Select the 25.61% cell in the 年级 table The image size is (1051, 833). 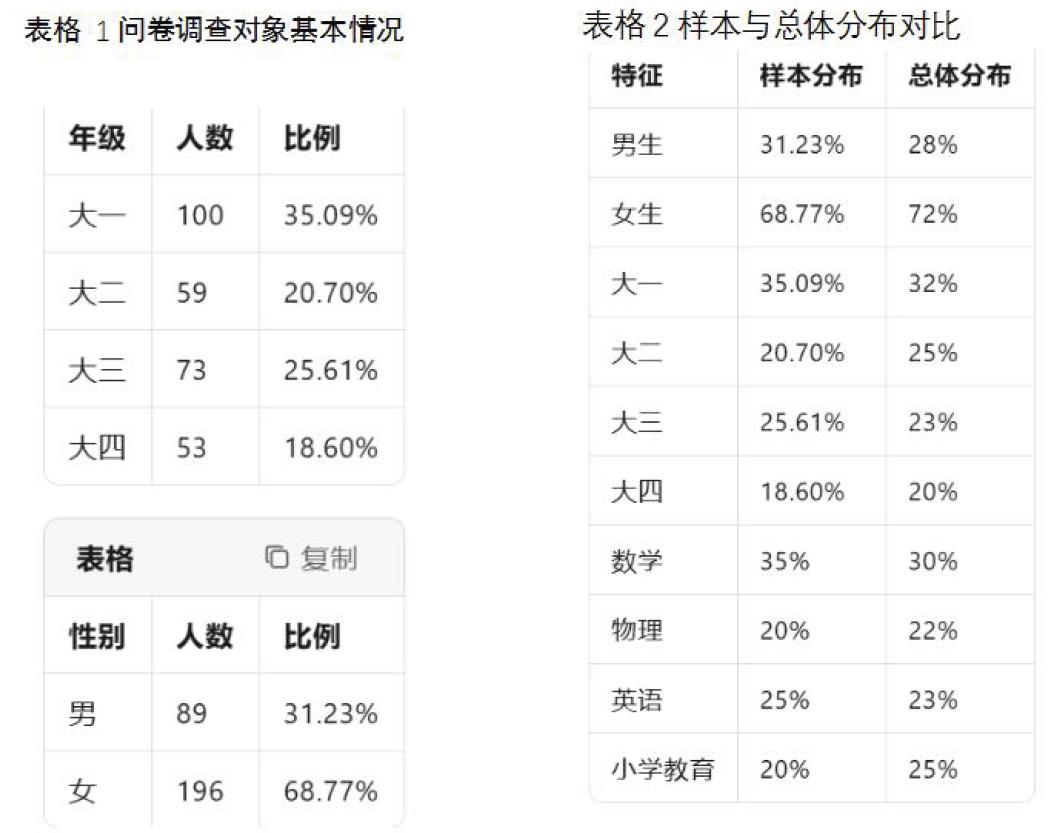pyautogui.click(x=330, y=371)
